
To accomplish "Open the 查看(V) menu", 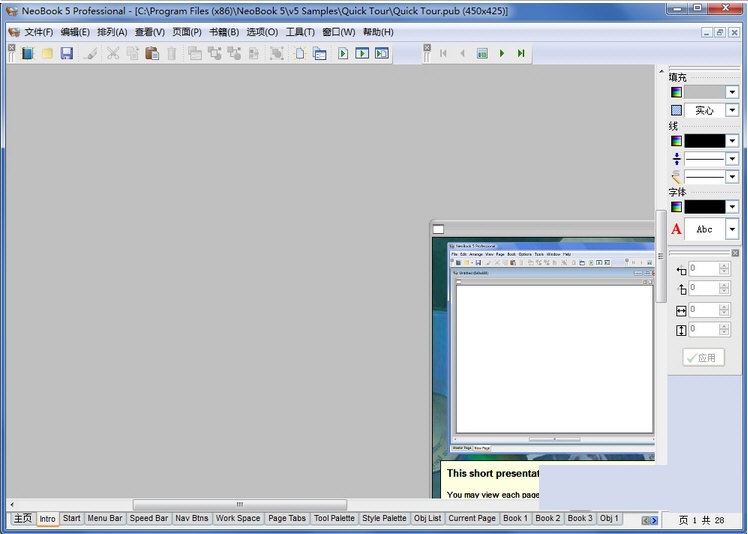I will point(150,32).
